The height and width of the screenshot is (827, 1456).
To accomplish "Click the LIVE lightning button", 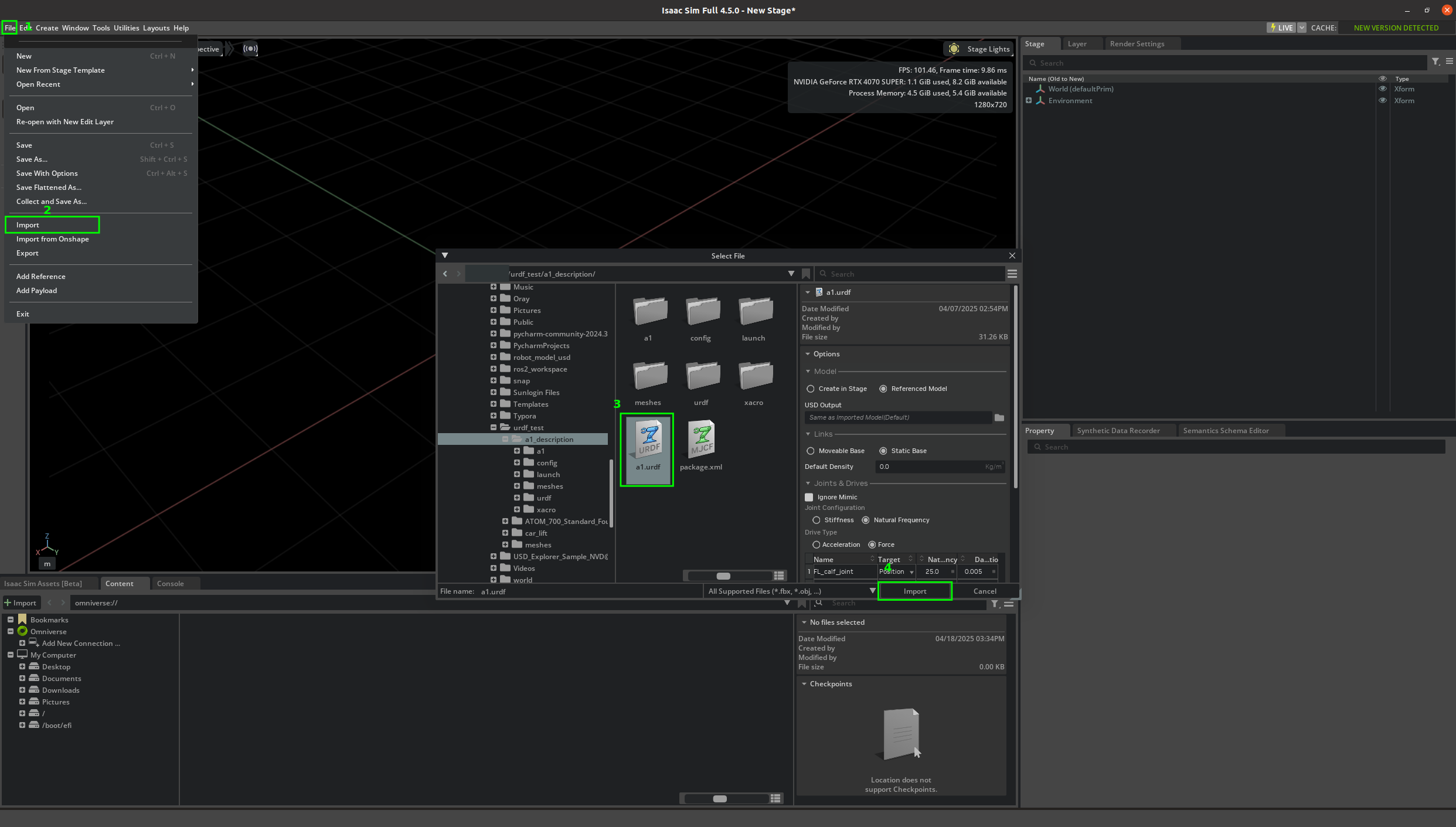I will pyautogui.click(x=1281, y=28).
